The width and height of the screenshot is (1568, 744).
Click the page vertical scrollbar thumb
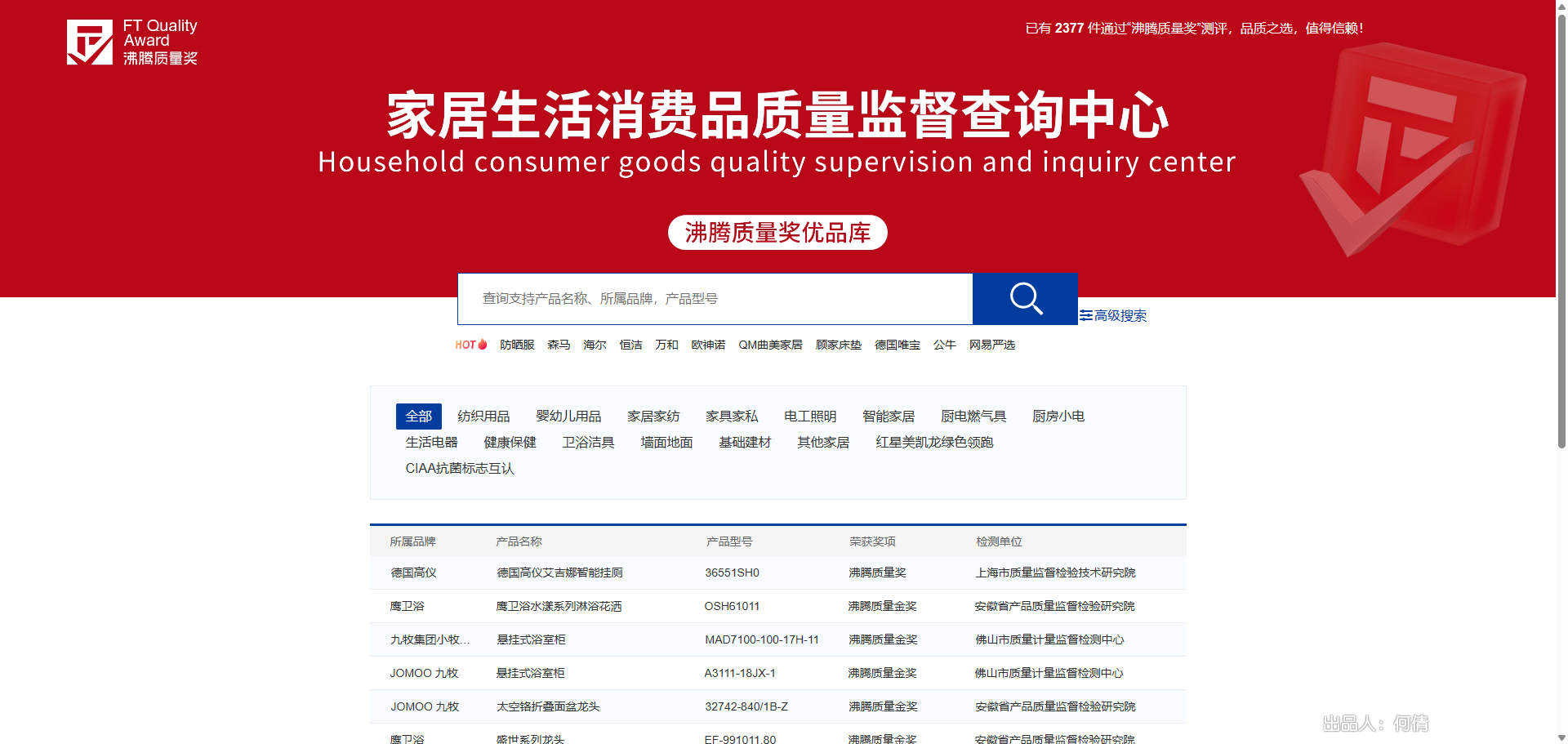pos(1561,230)
